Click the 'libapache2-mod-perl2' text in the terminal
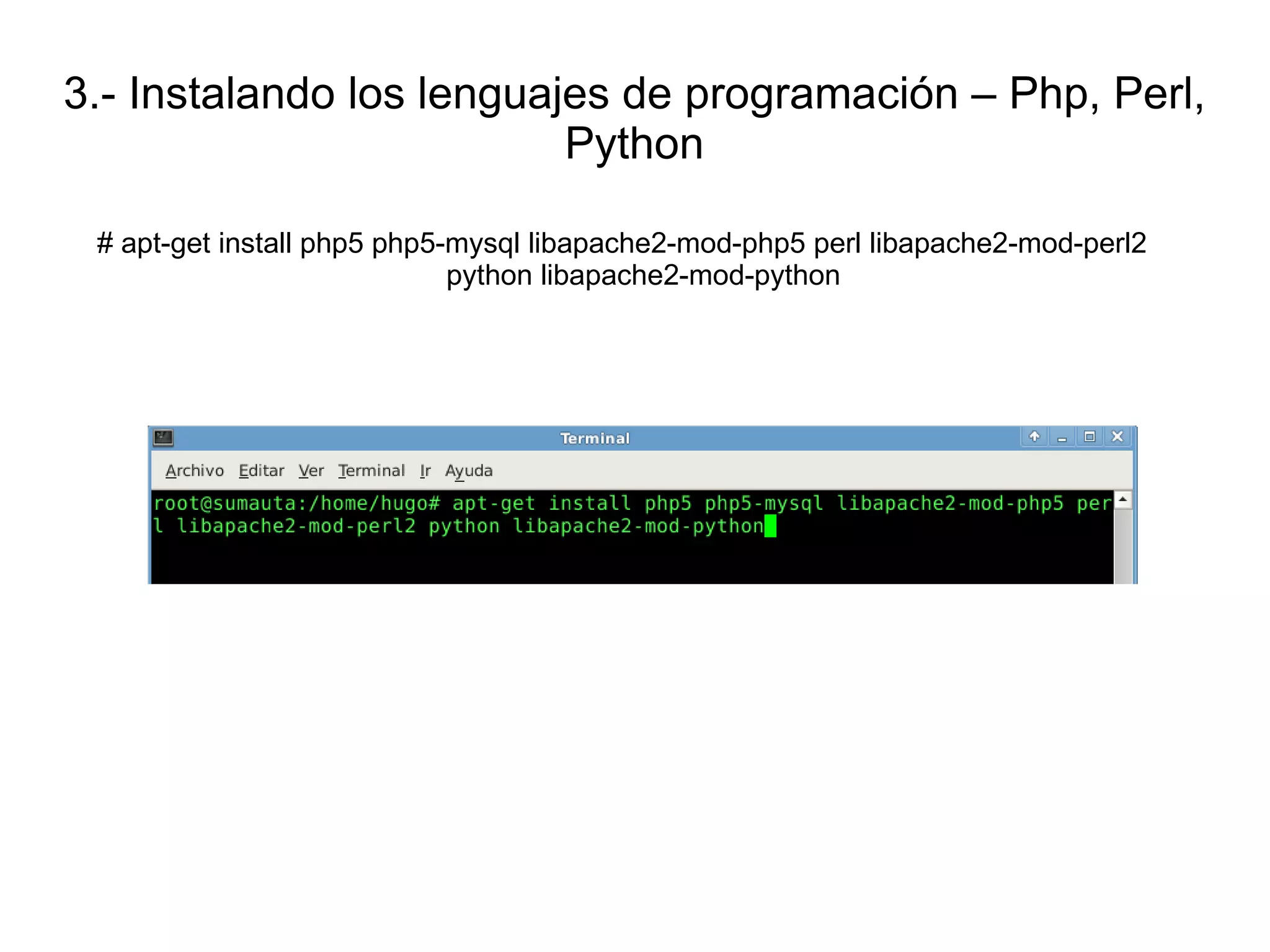 (296, 526)
